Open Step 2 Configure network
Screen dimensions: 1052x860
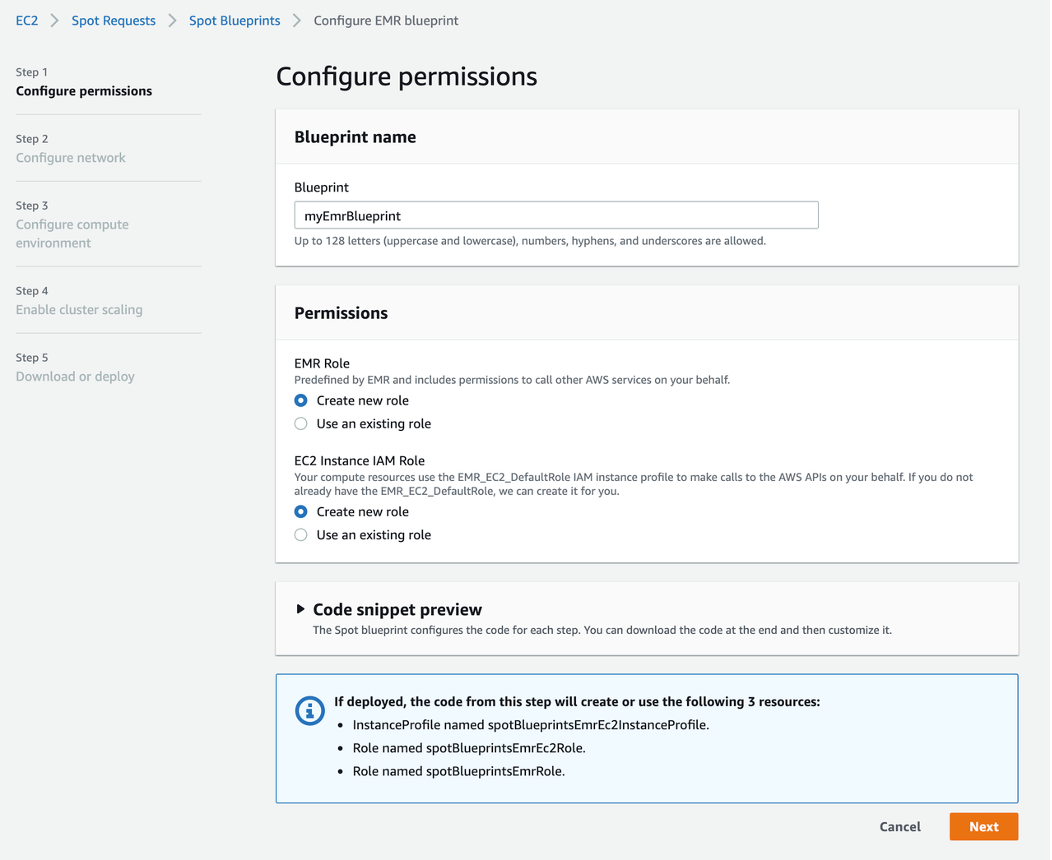pos(71,158)
